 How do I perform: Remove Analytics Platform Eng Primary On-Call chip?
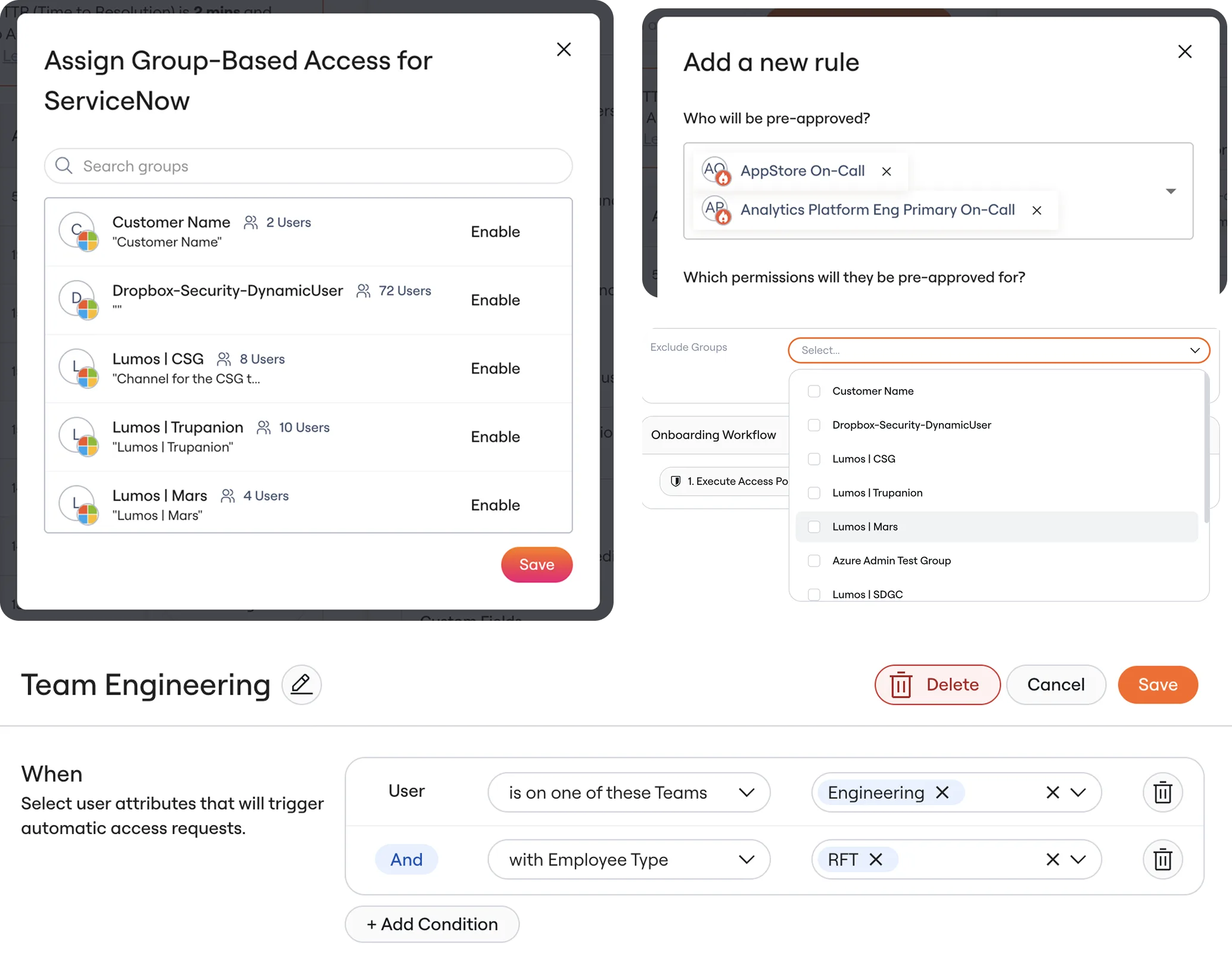(1037, 210)
